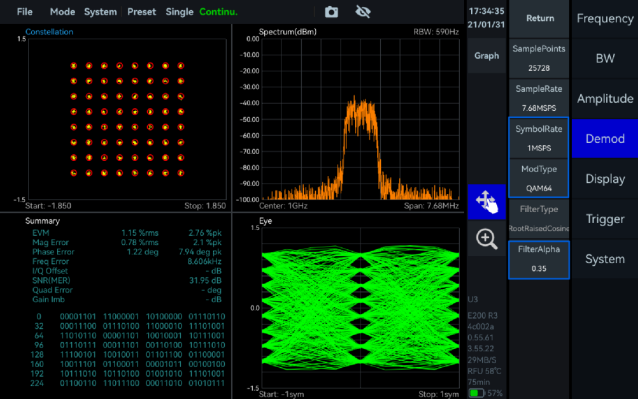Open the Graph panel button
The image size is (638, 399).
pyautogui.click(x=486, y=56)
